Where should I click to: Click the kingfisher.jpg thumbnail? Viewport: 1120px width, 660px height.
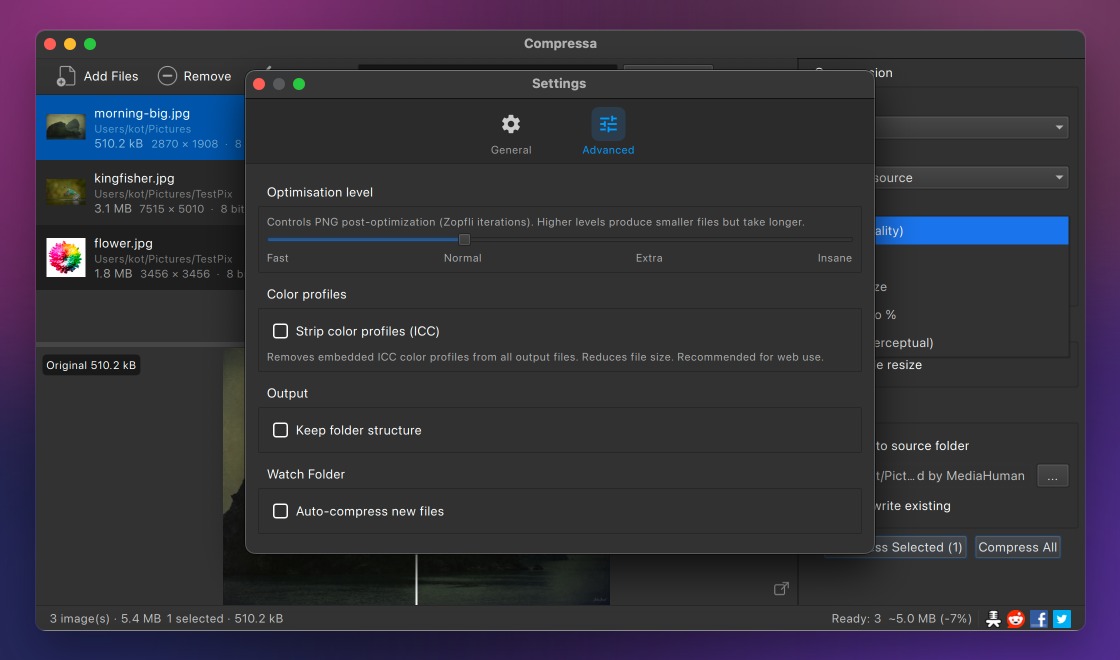(x=66, y=193)
